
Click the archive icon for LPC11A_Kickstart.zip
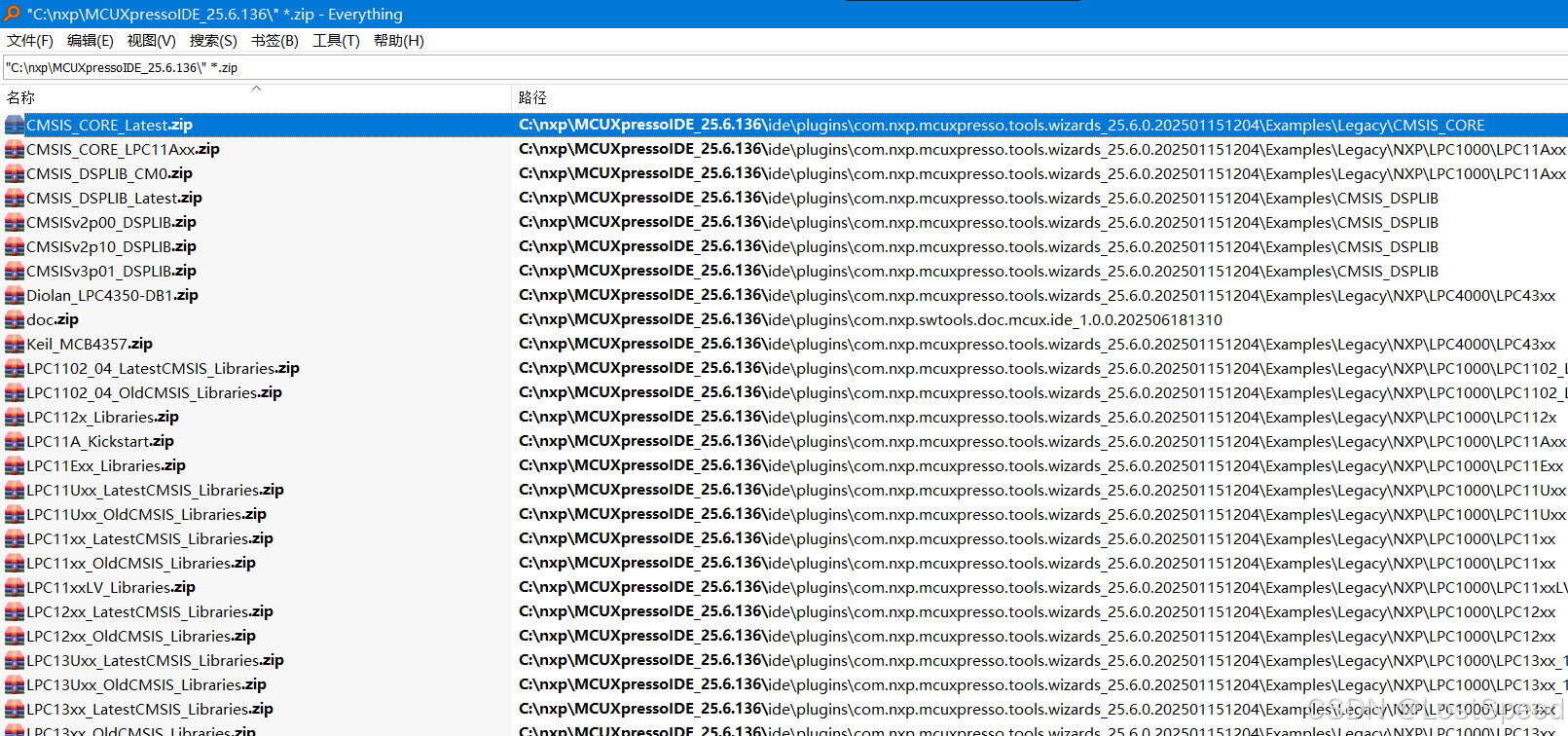[15, 442]
